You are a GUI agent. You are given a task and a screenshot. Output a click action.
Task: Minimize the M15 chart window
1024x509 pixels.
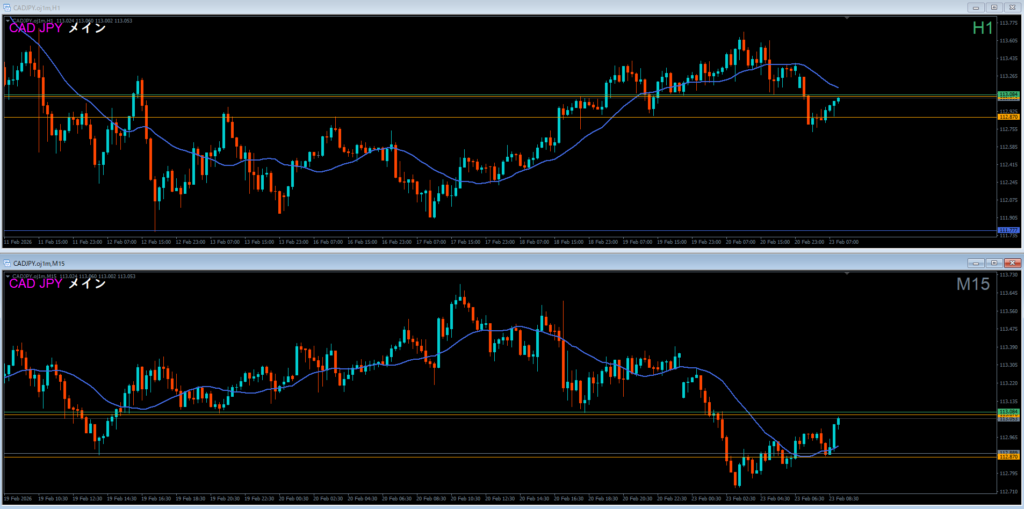(x=975, y=262)
